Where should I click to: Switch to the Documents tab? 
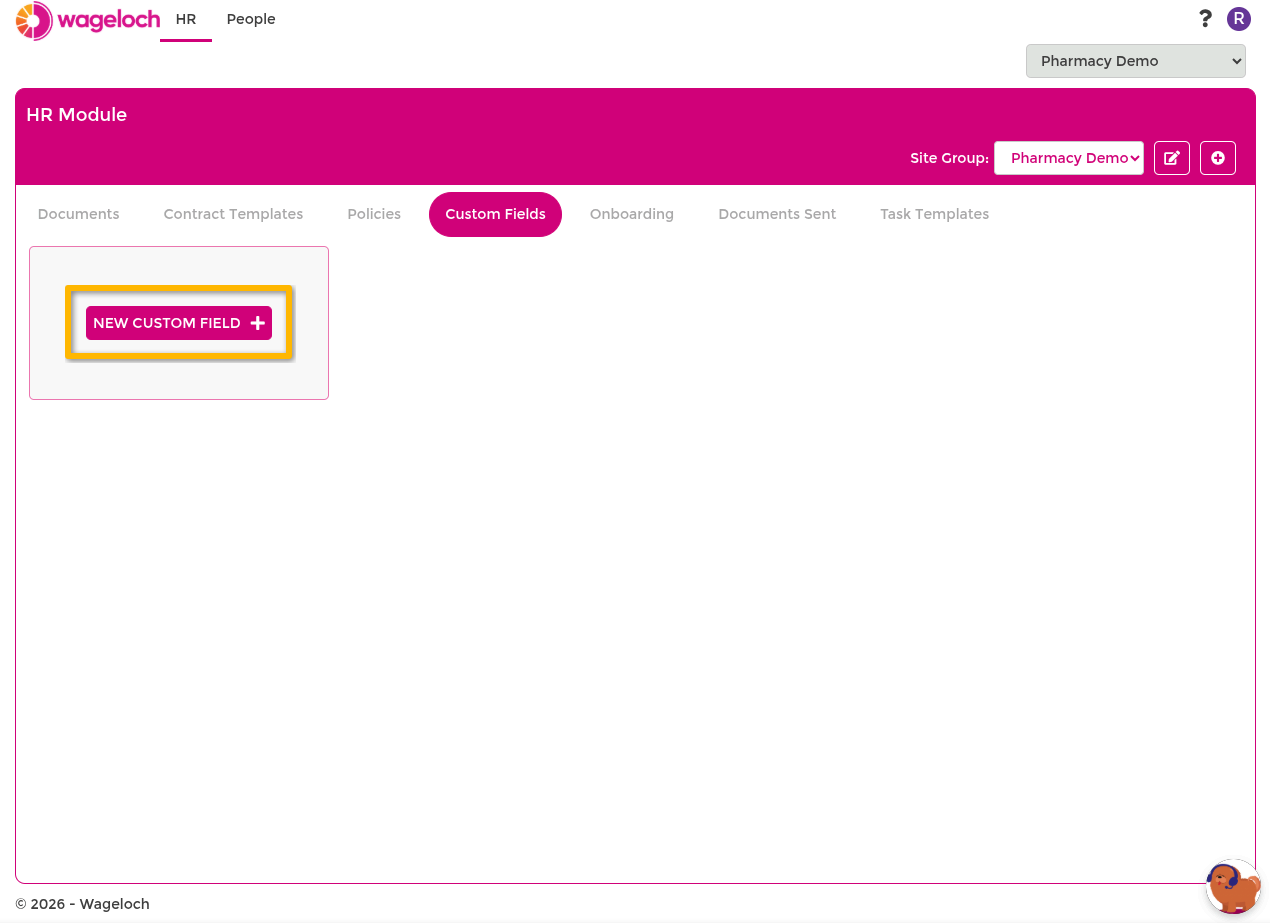78,214
